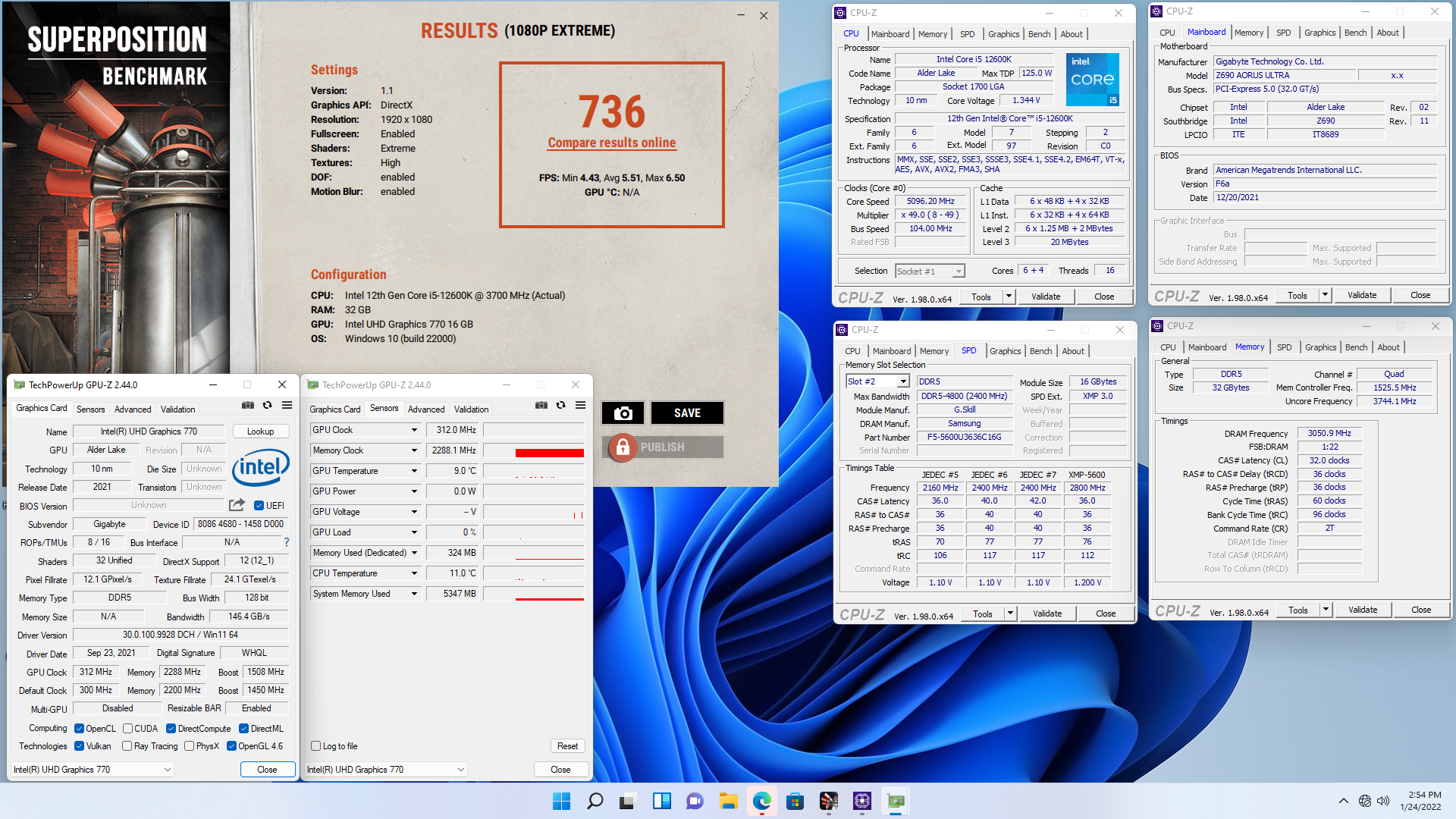Click the Tools button in the CPU-Z CPU window
The image size is (1456, 819).
(981, 297)
